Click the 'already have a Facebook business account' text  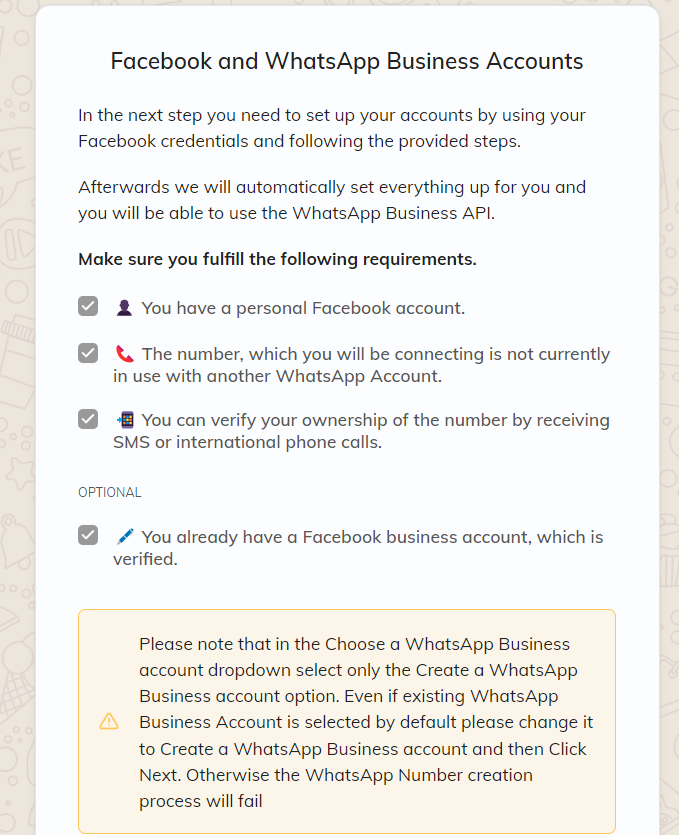click(x=358, y=548)
